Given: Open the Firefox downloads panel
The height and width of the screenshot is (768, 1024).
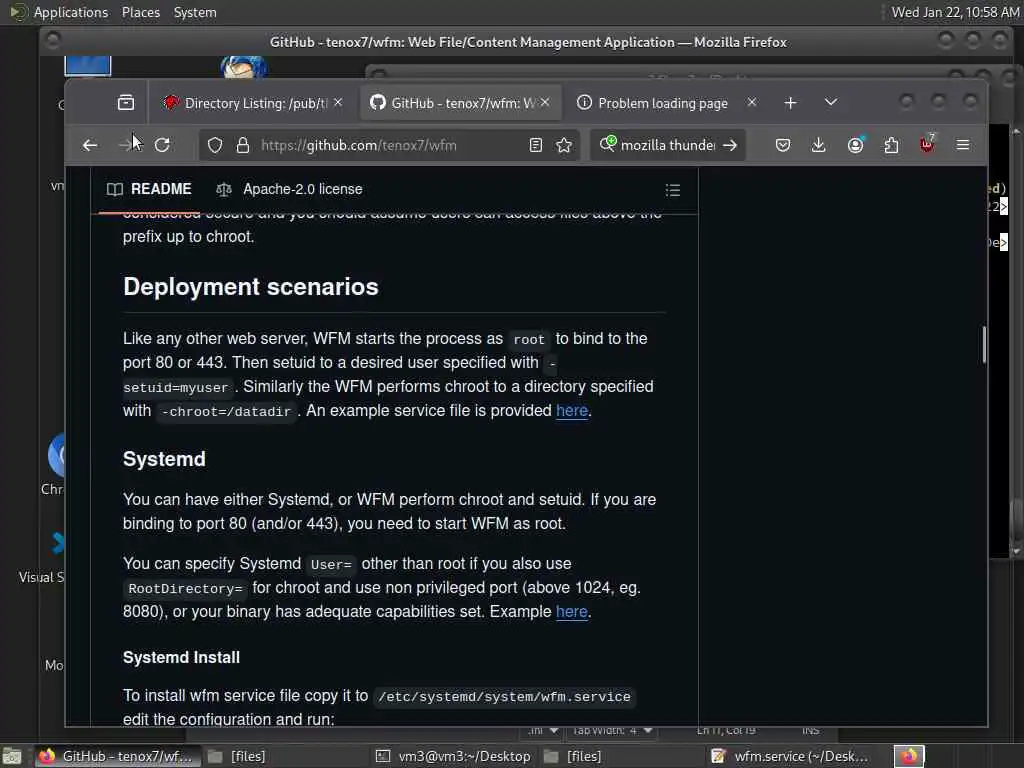Looking at the screenshot, I should pyautogui.click(x=818, y=145).
